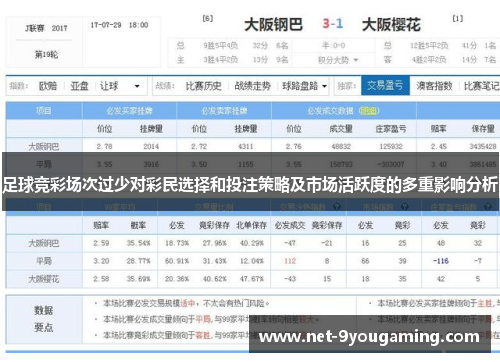The image size is (500, 362).
Task: Click home team name 大阪钢巴 in header
Action: coord(273,25)
